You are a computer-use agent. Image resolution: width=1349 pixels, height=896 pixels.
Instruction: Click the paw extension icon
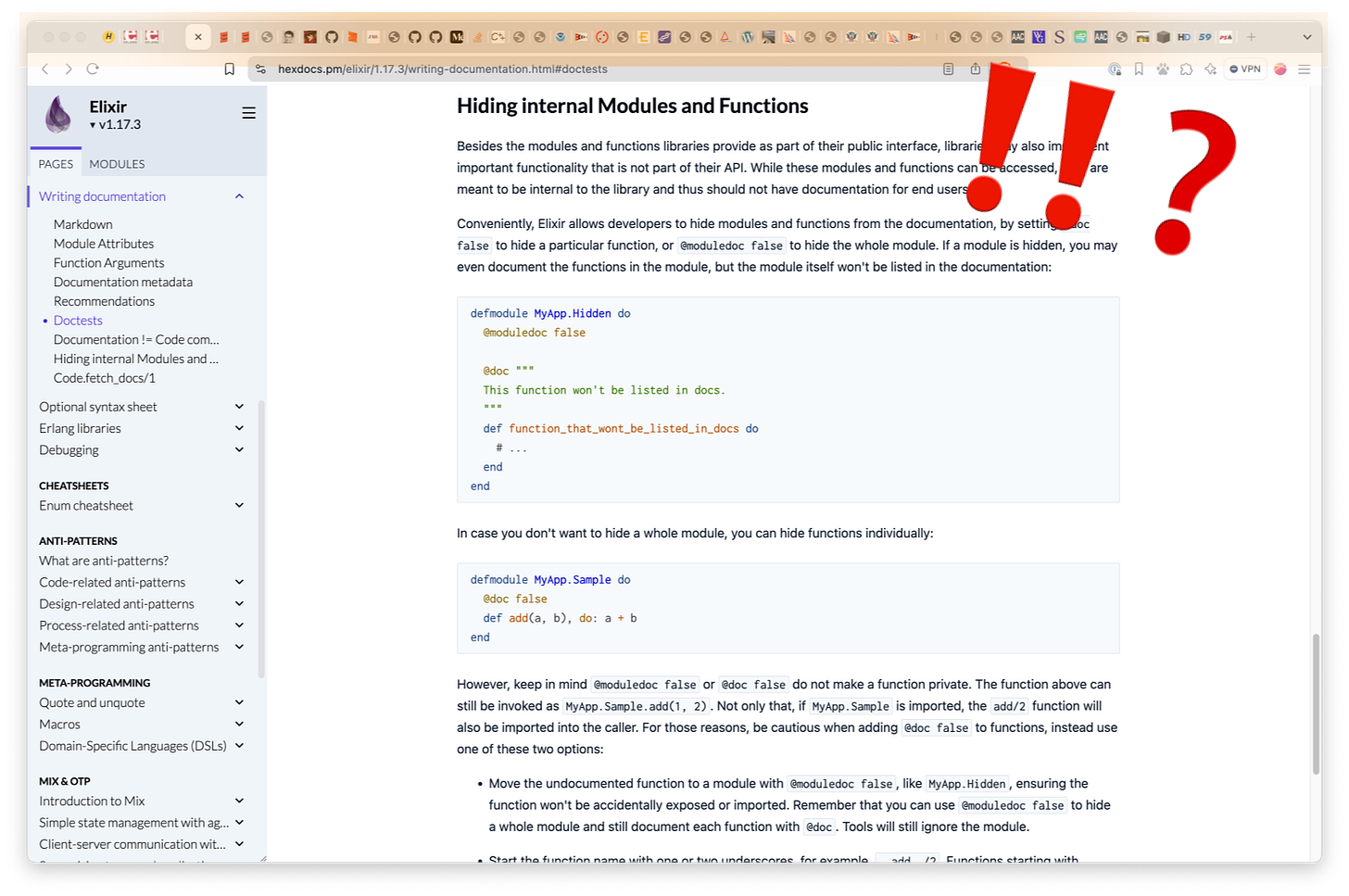pyautogui.click(x=1163, y=69)
